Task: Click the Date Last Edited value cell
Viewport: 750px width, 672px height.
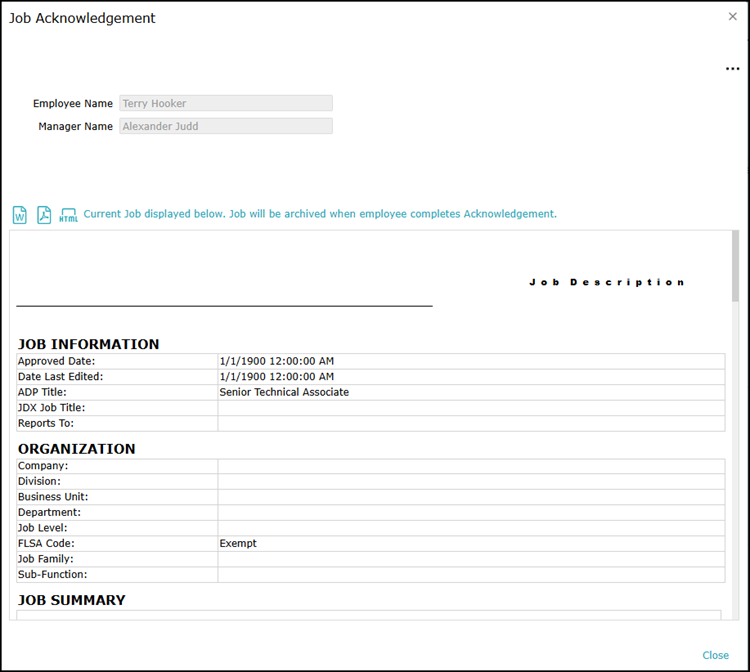Action: pyautogui.click(x=276, y=377)
